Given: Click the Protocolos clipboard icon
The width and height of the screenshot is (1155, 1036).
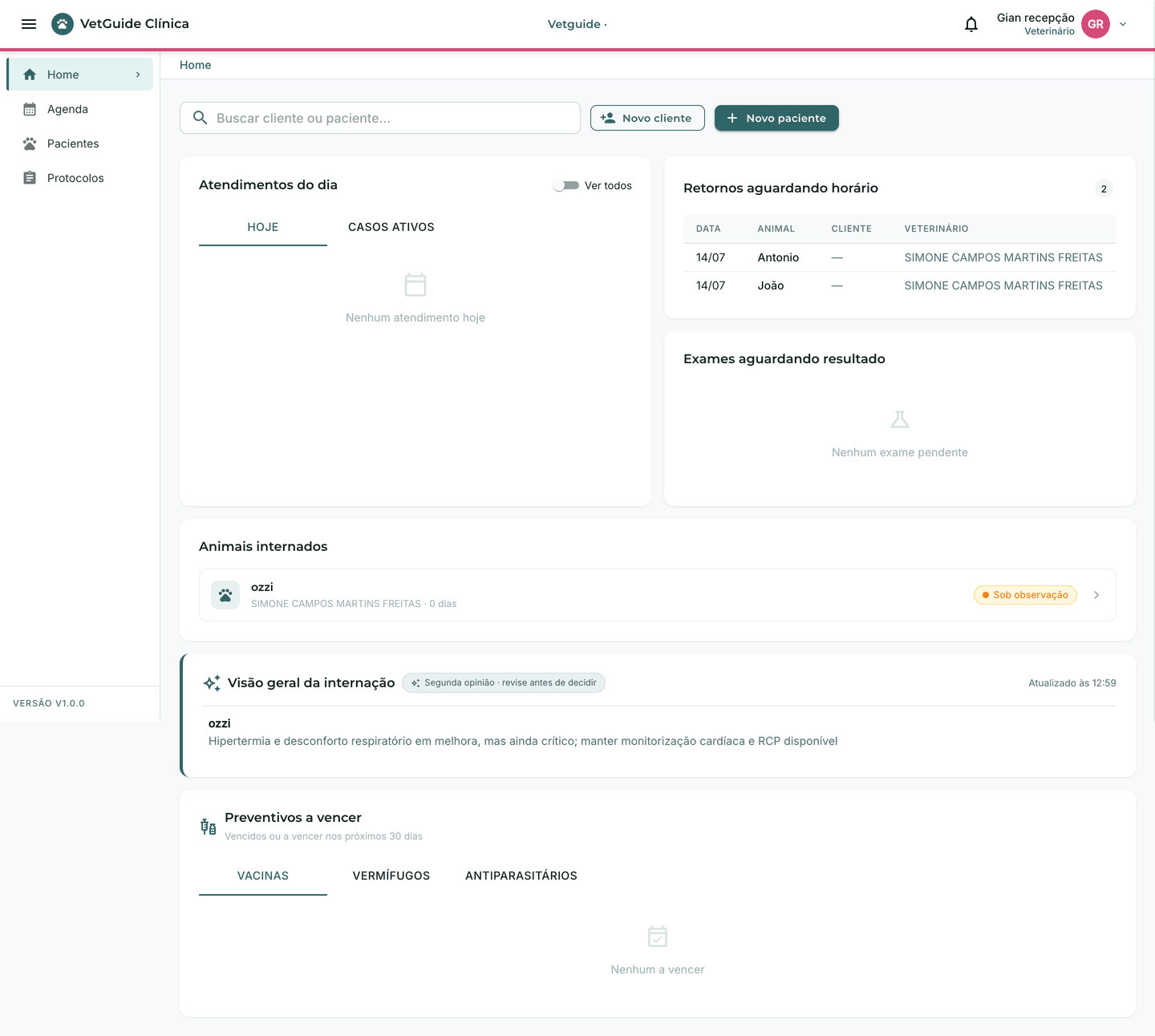Looking at the screenshot, I should pos(30,178).
